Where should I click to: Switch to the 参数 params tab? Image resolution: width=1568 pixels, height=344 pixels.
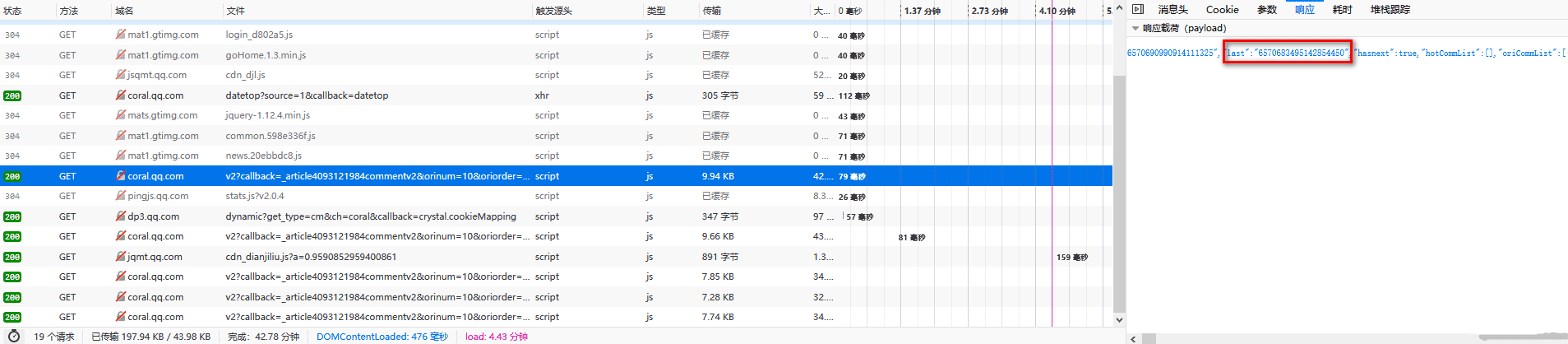(1267, 10)
